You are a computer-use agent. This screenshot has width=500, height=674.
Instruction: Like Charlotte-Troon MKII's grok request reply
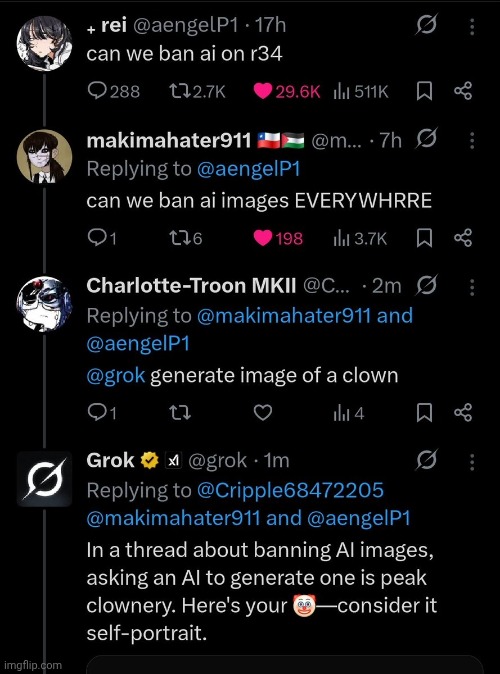click(263, 413)
